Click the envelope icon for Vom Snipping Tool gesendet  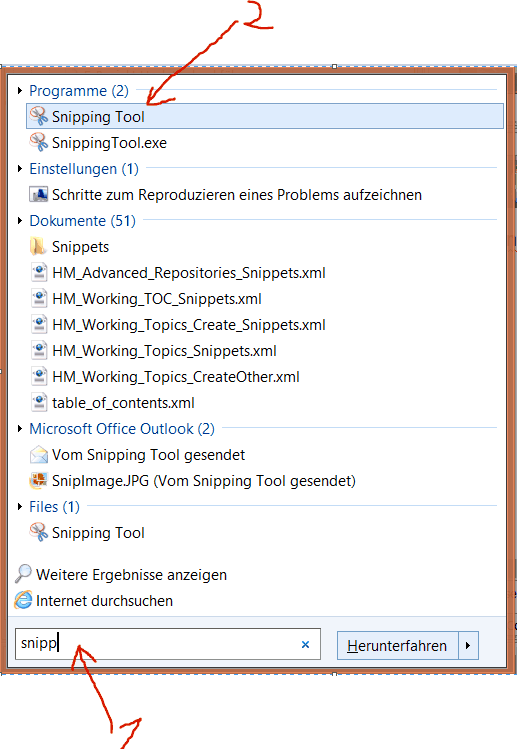click(39, 455)
